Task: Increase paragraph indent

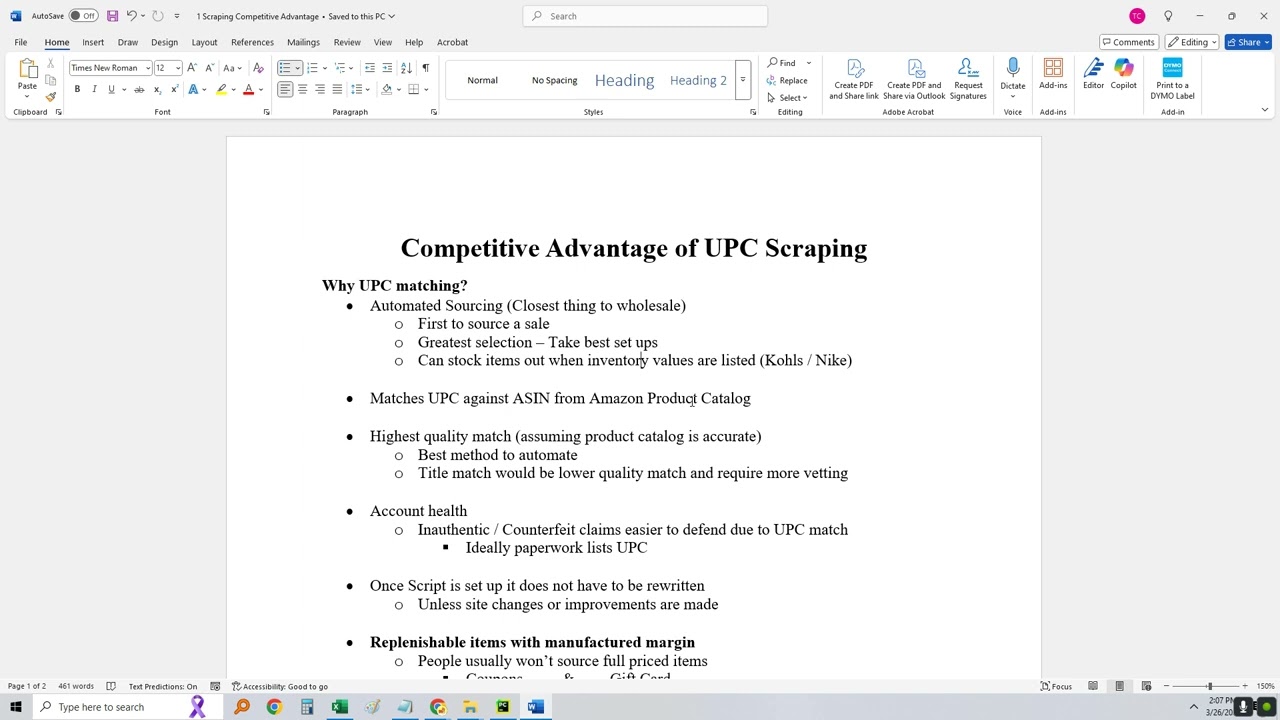Action: [x=387, y=68]
